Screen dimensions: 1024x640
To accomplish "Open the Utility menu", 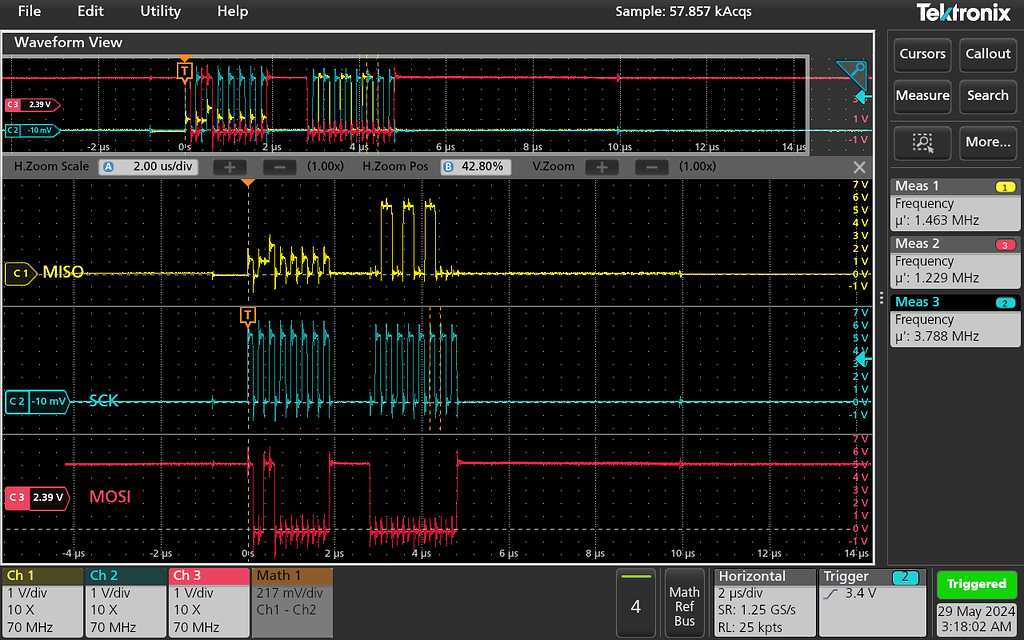I will 161,11.
